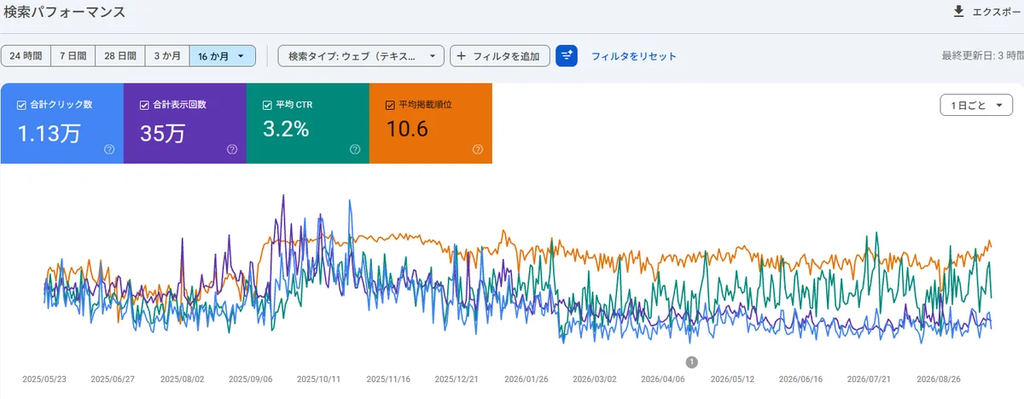Click the 2025/09/06 axis date label
Image resolution: width=1024 pixels, height=399 pixels.
[251, 379]
